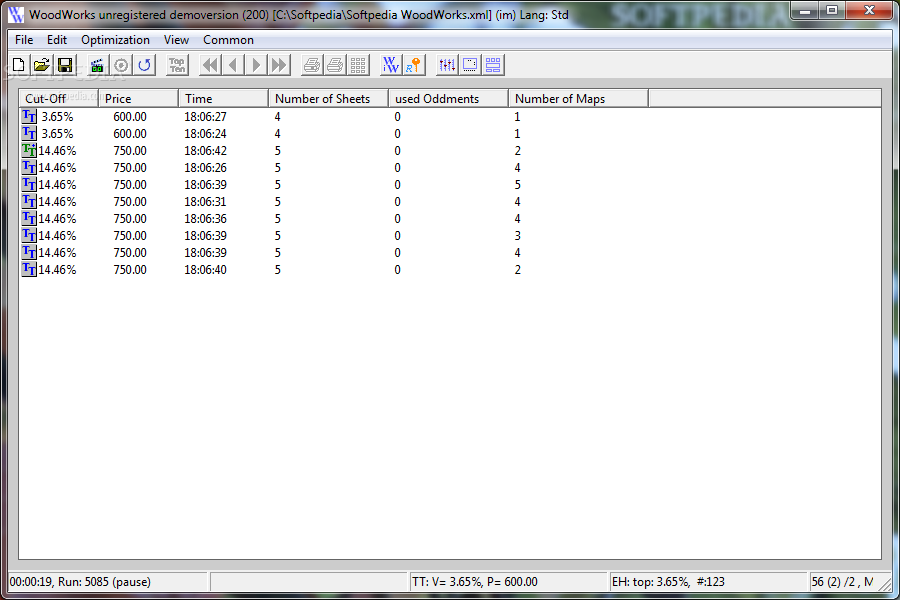Open the Common menu
This screenshot has width=900, height=600.
228,40
